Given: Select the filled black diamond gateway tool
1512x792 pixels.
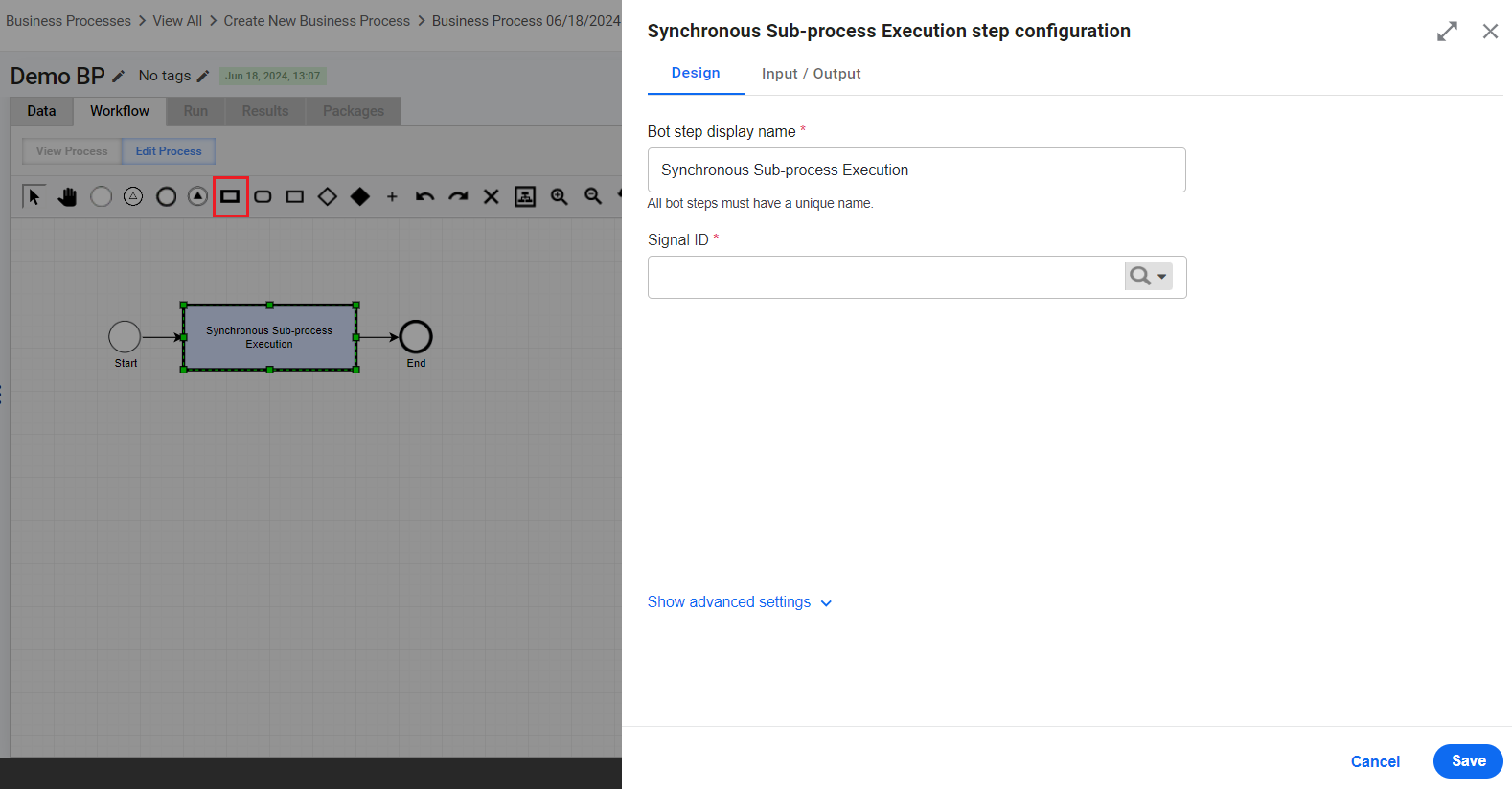Looking at the screenshot, I should 360,196.
